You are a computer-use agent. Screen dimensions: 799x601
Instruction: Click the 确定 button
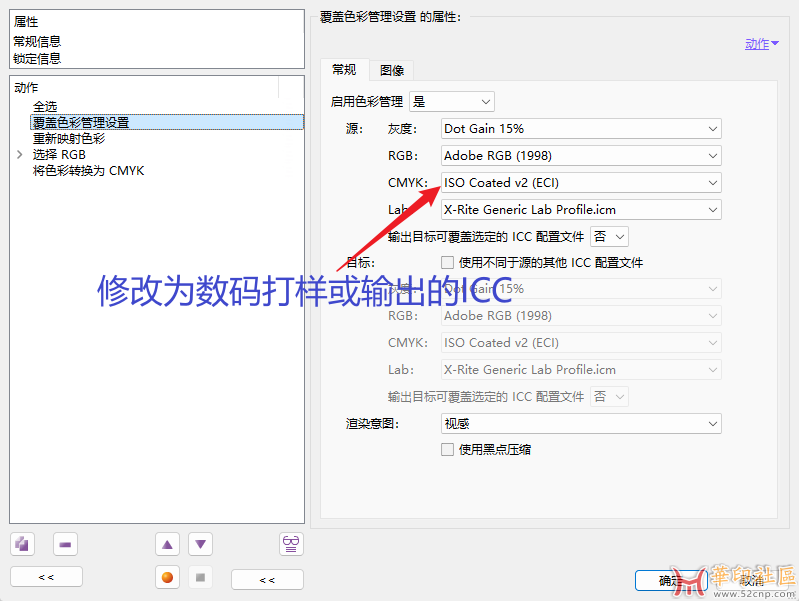671,580
